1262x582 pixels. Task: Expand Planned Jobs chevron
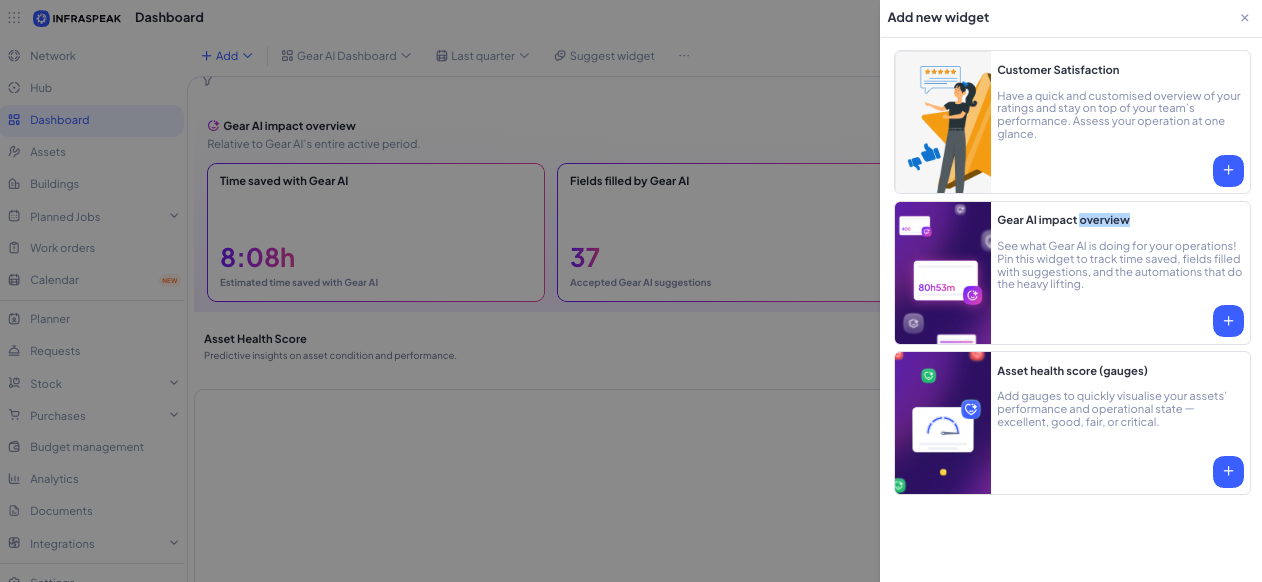tap(174, 216)
